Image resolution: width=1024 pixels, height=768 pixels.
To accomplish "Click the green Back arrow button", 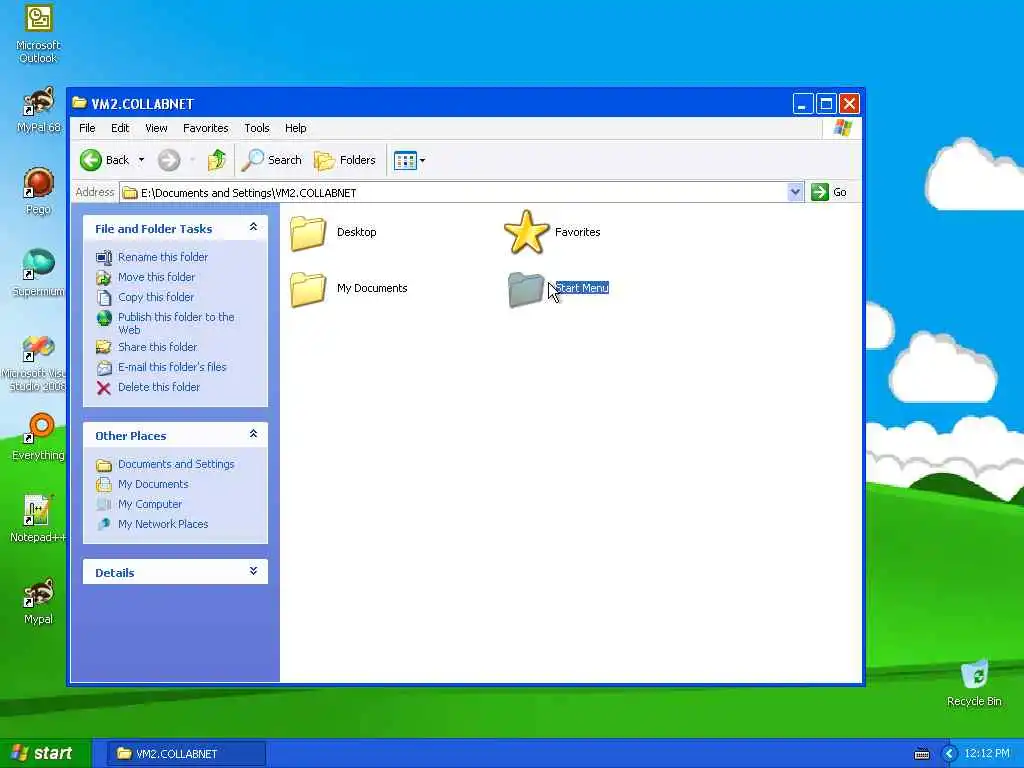I will tap(91, 160).
